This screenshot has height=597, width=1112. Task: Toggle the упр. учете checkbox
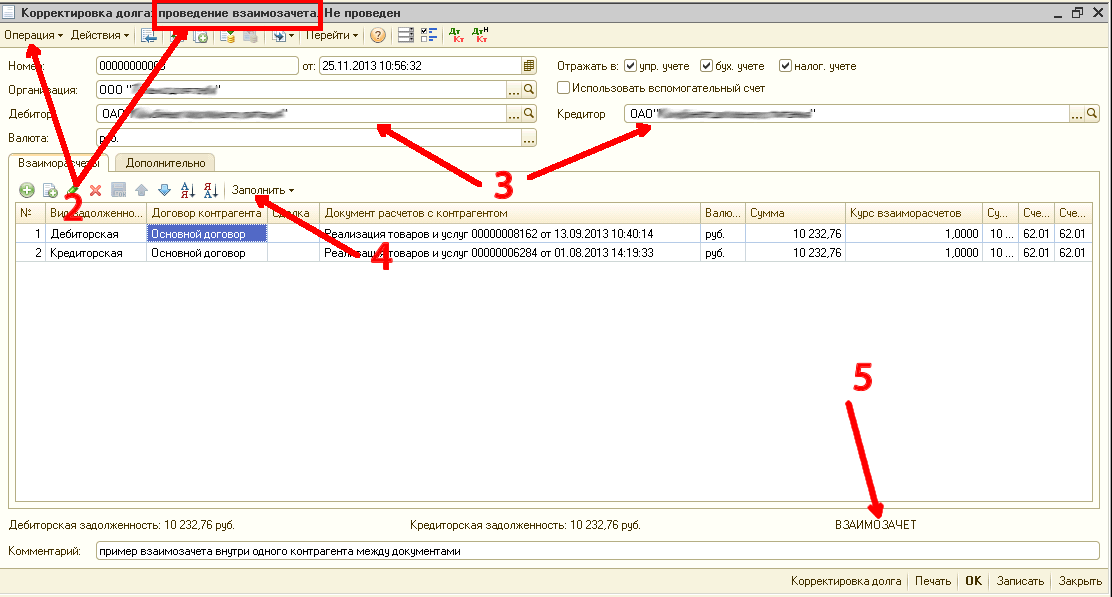pos(630,66)
